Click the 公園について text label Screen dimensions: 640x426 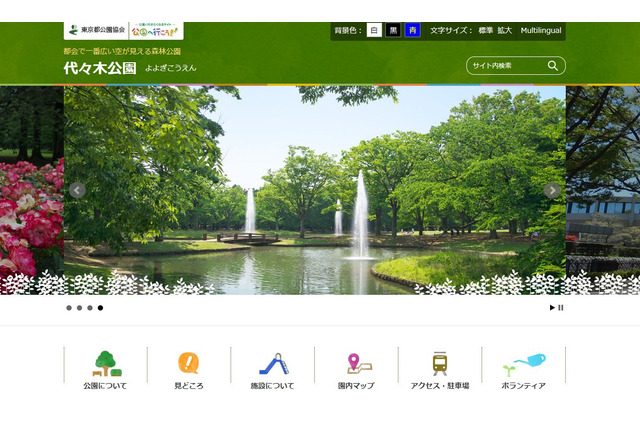pyautogui.click(x=105, y=386)
